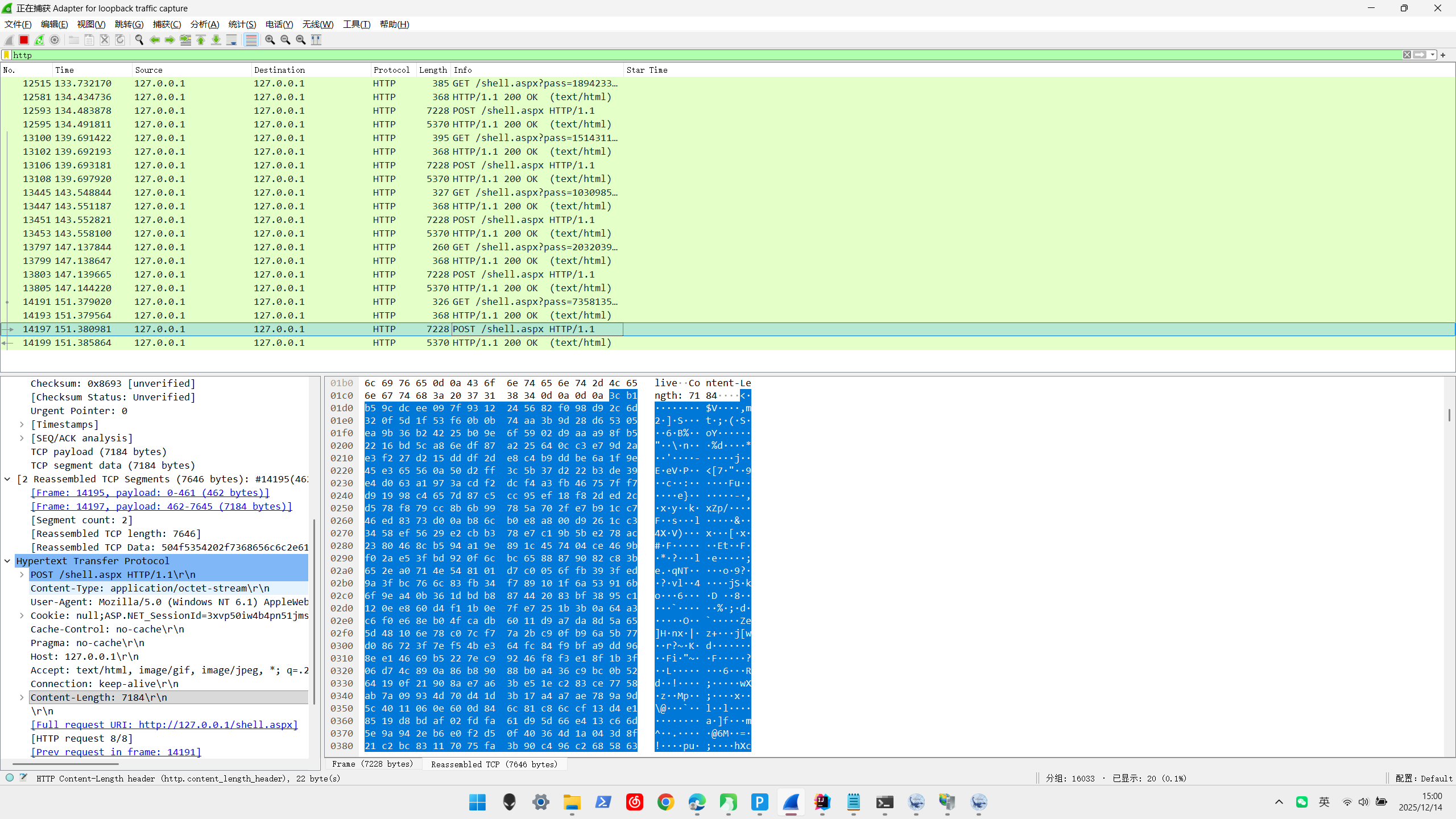The height and width of the screenshot is (819, 1456).
Task: Open the find packet magnifier tool
Action: 139,40
